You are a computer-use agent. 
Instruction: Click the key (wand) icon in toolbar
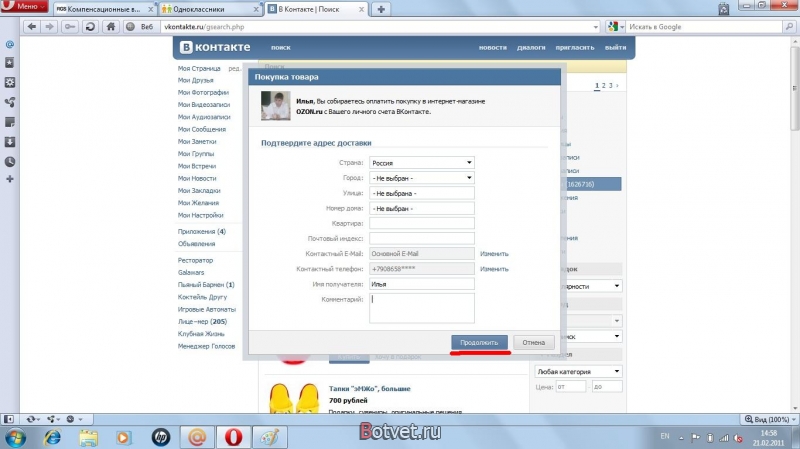tap(70, 27)
